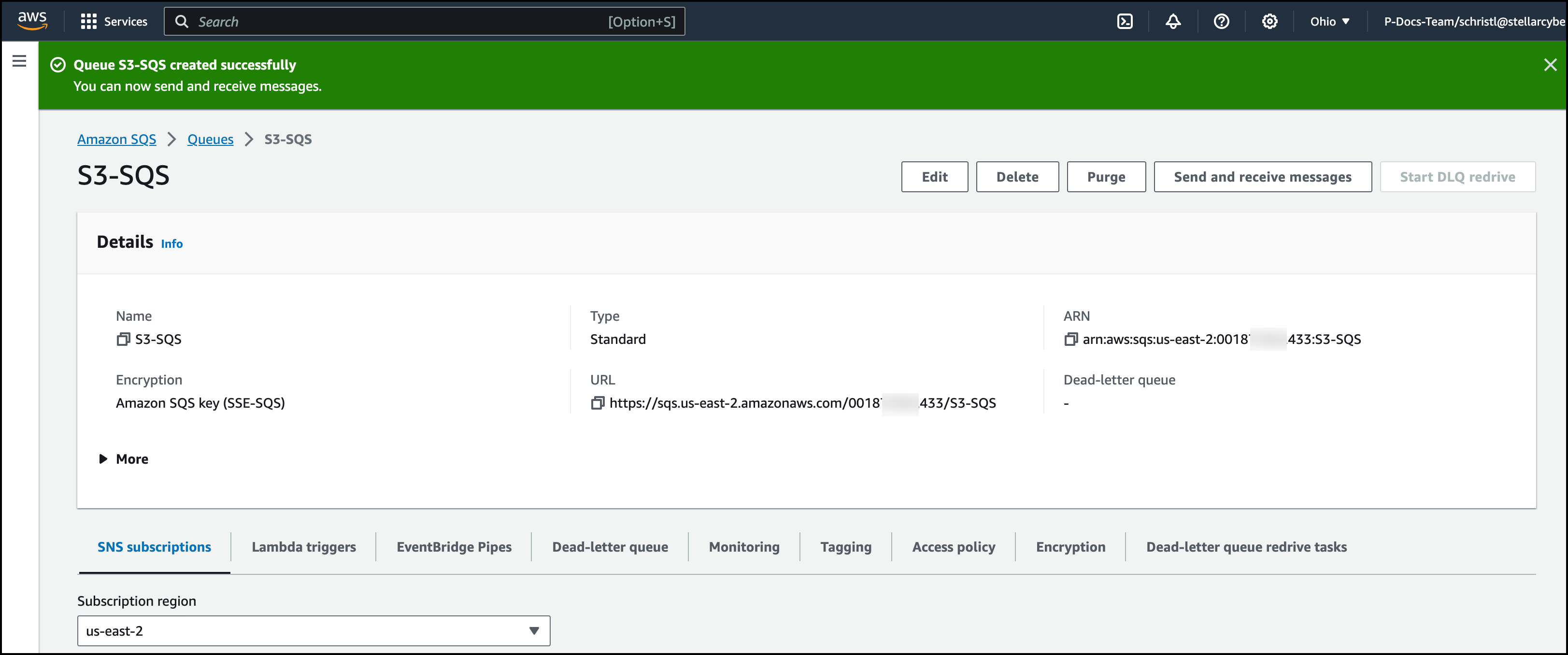Click the Purge button
The image size is (1568, 655).
pyautogui.click(x=1105, y=176)
